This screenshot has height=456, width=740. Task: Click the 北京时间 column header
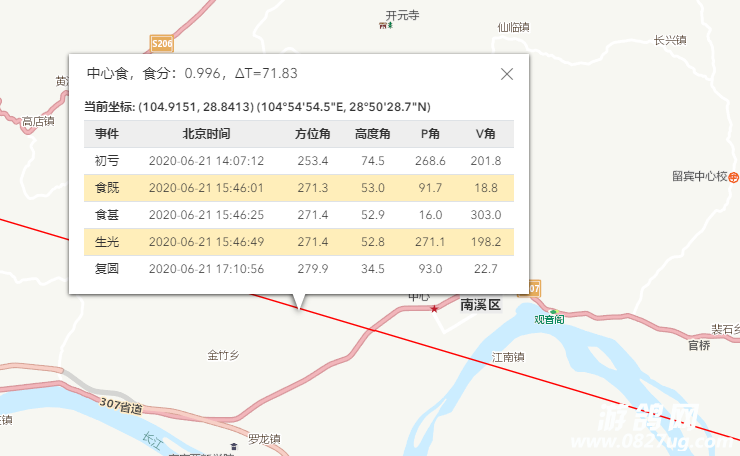(206, 134)
